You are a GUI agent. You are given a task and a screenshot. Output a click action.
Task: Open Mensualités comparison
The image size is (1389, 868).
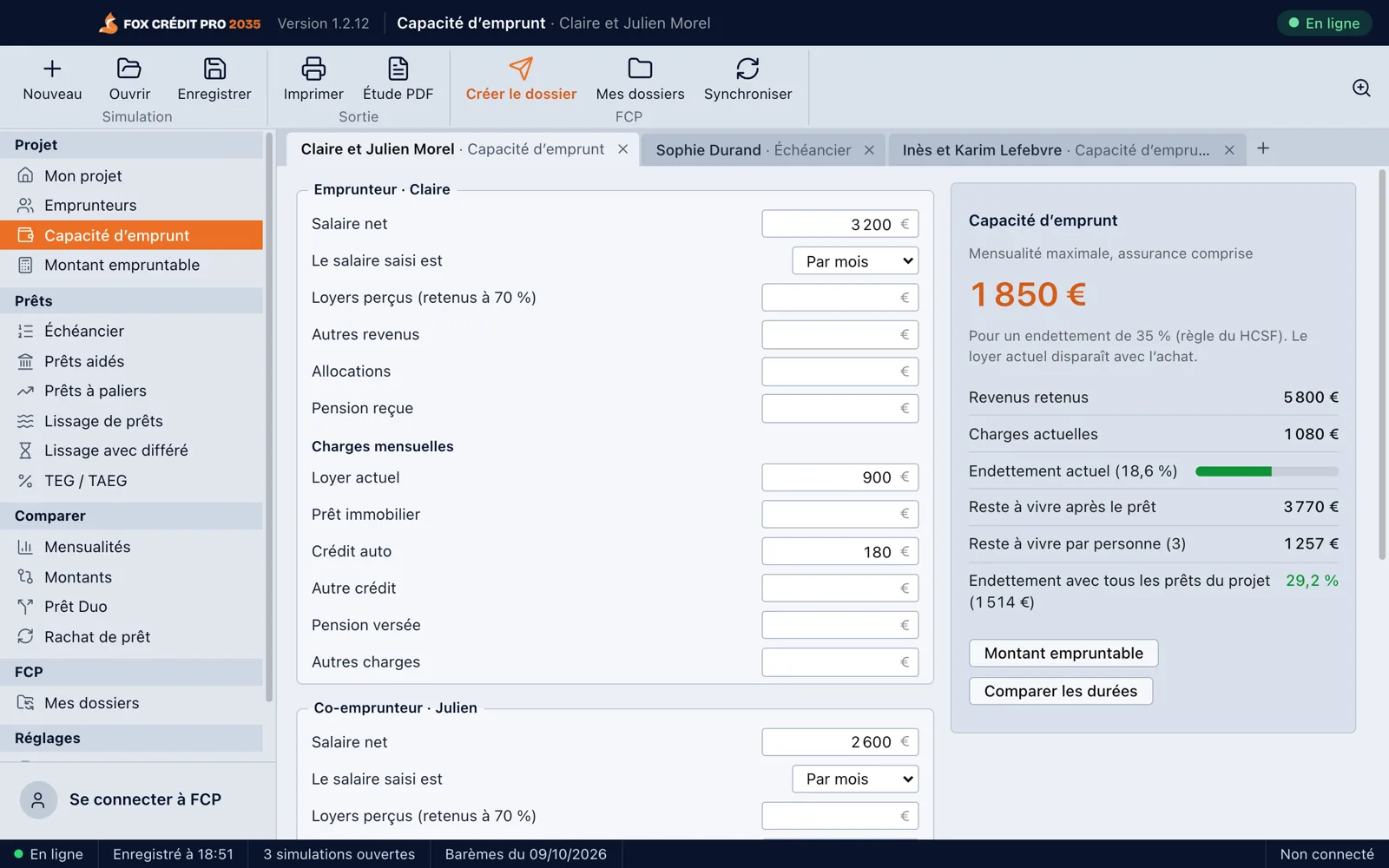point(132,547)
